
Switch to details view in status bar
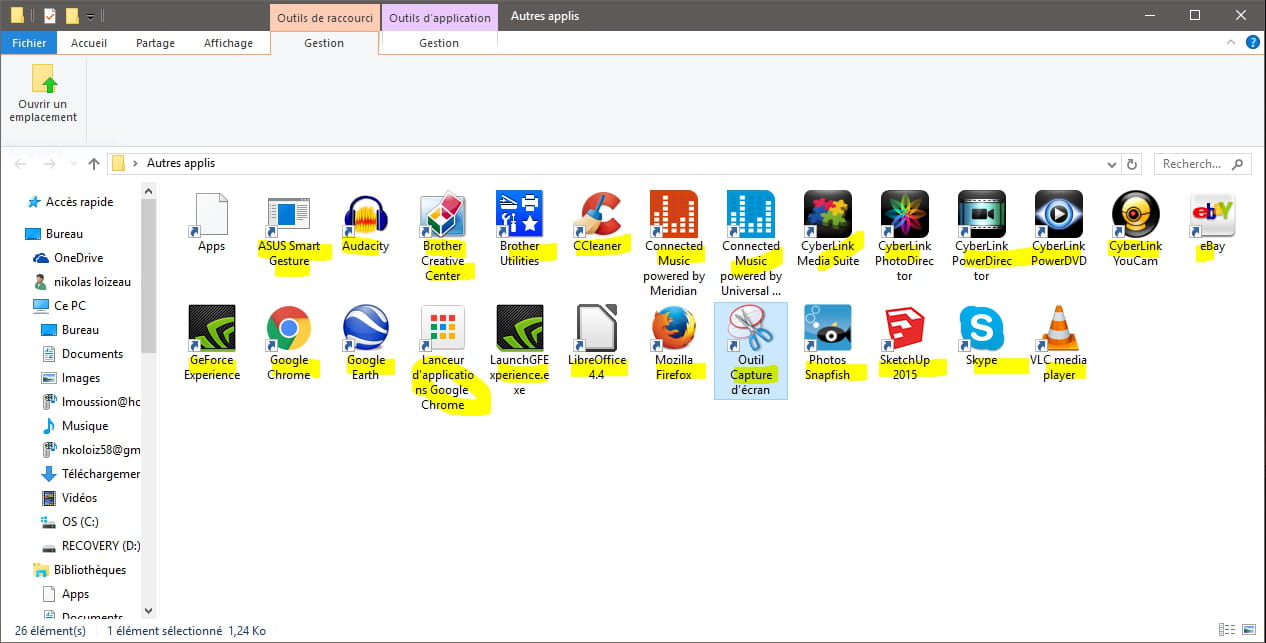click(1228, 631)
